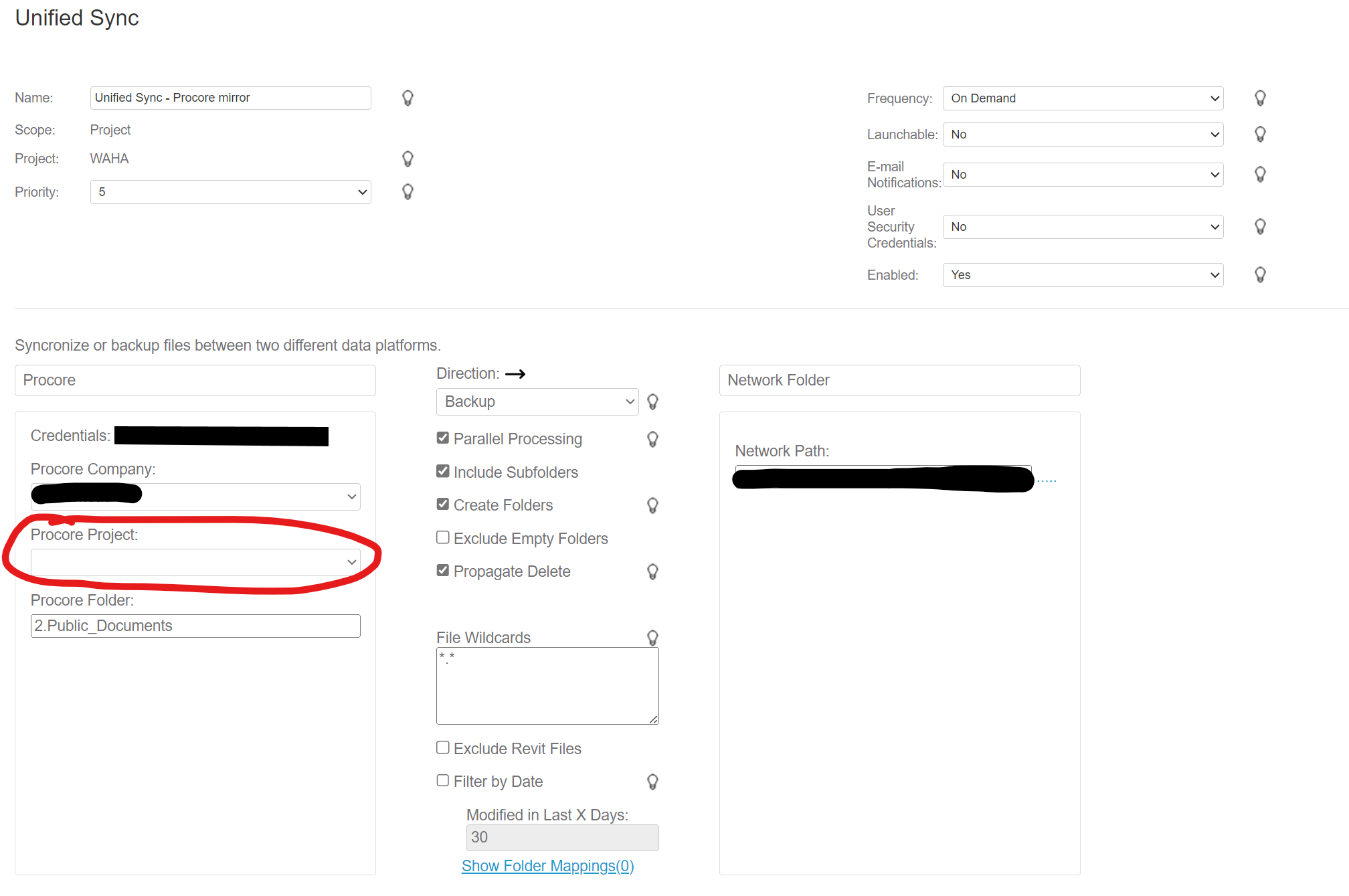Check the Exclude Revit Files option

442,747
